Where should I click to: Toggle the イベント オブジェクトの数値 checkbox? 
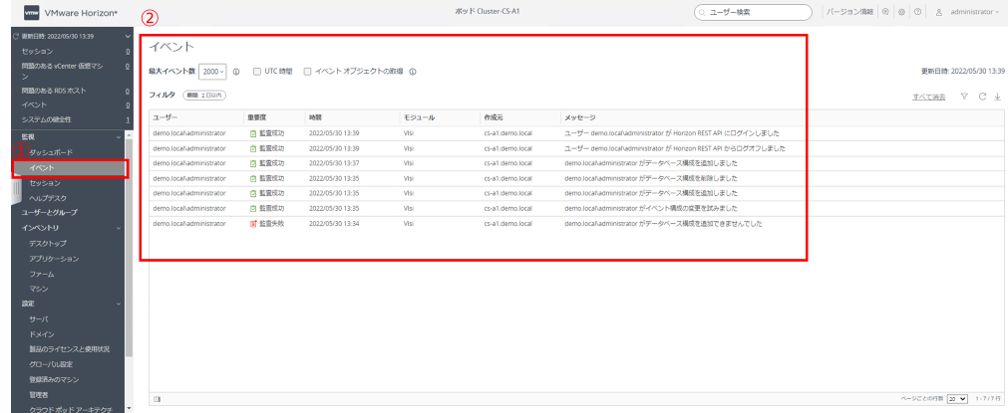[308, 72]
